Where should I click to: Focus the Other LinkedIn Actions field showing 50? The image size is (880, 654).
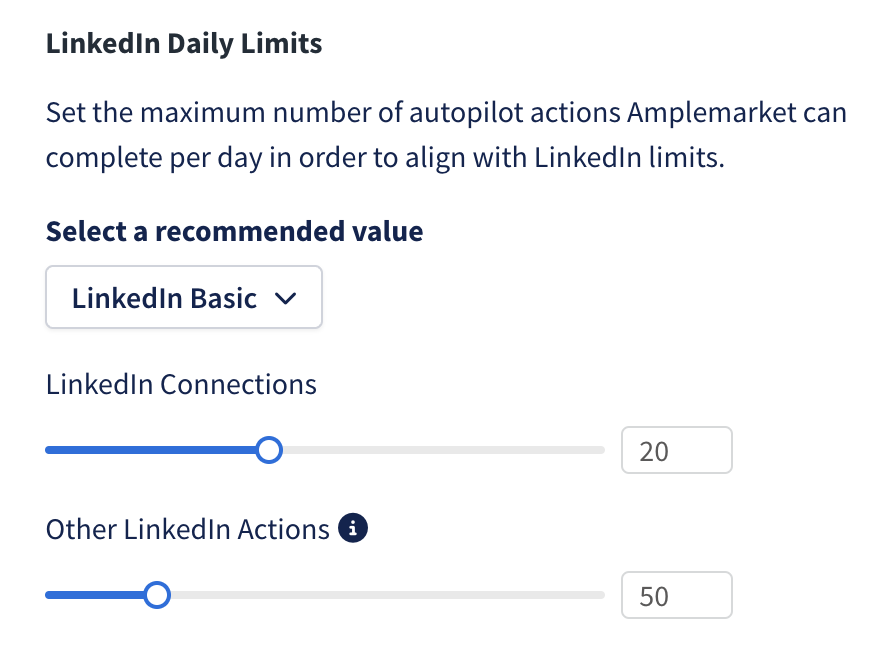(x=676, y=595)
